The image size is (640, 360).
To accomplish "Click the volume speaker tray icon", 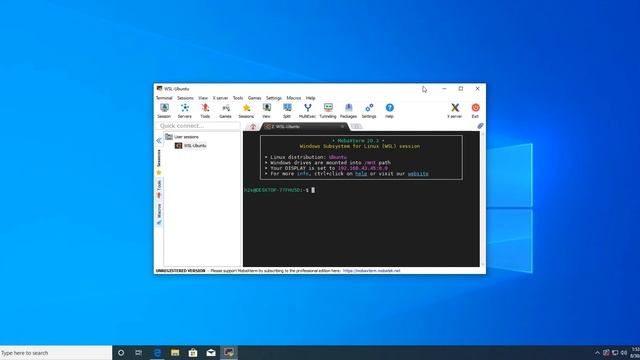I will coord(624,353).
